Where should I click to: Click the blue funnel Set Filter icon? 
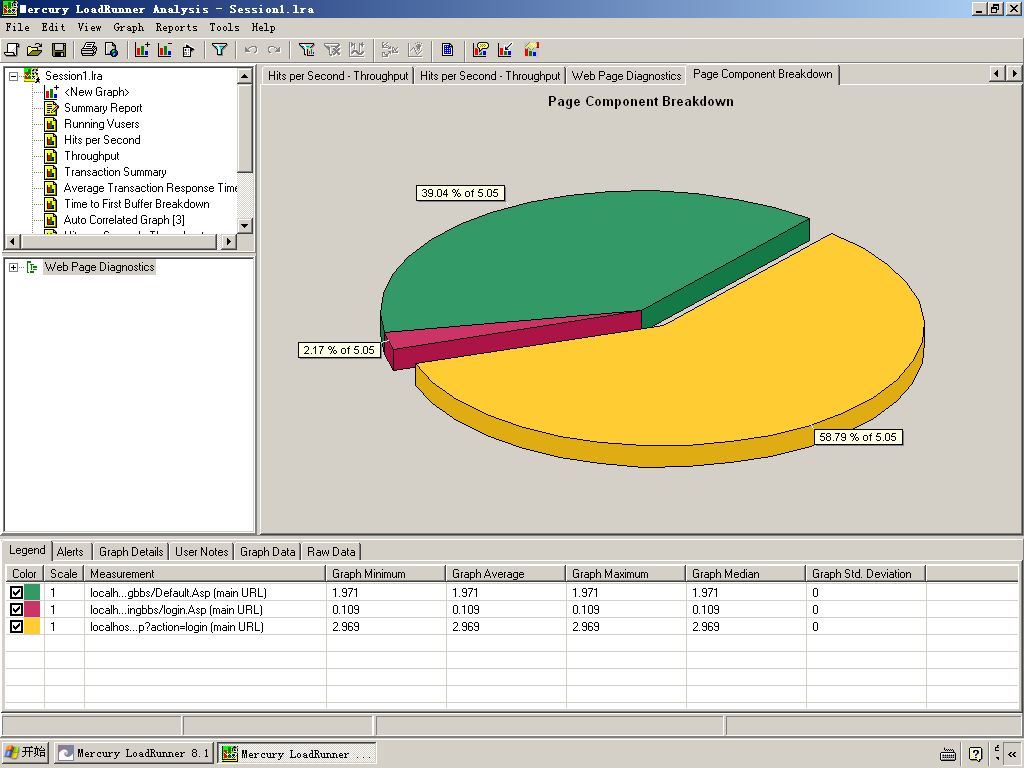(219, 50)
